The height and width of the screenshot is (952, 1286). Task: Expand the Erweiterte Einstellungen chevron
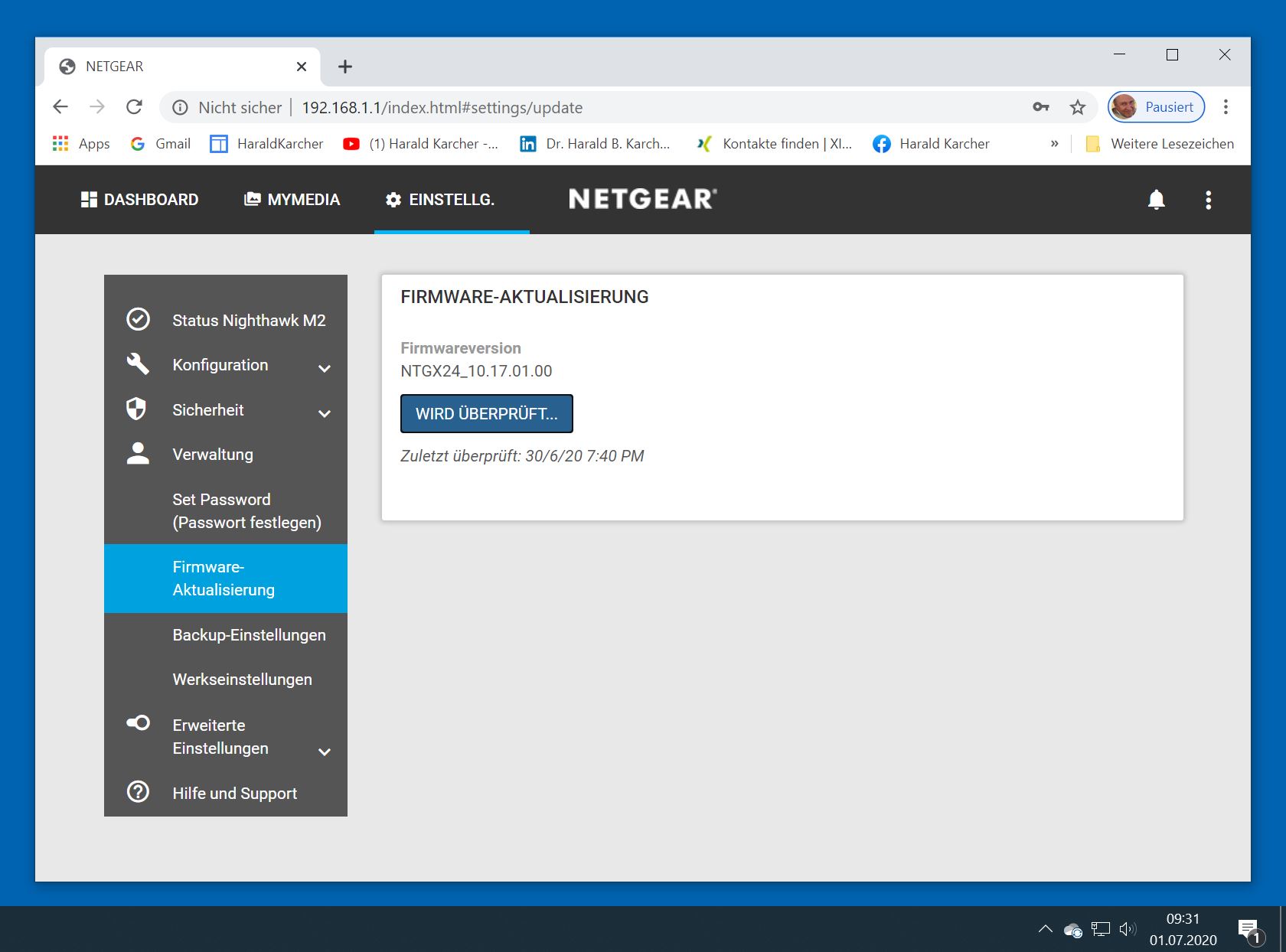325,751
